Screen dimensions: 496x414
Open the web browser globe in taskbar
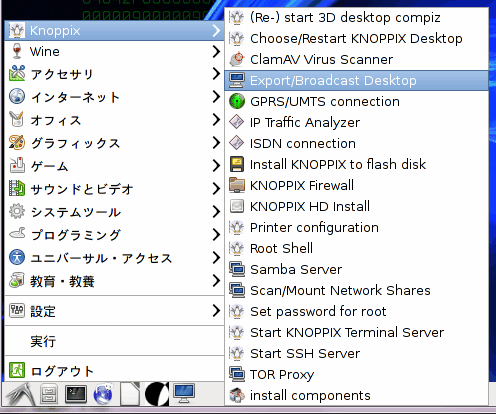pyautogui.click(x=103, y=394)
